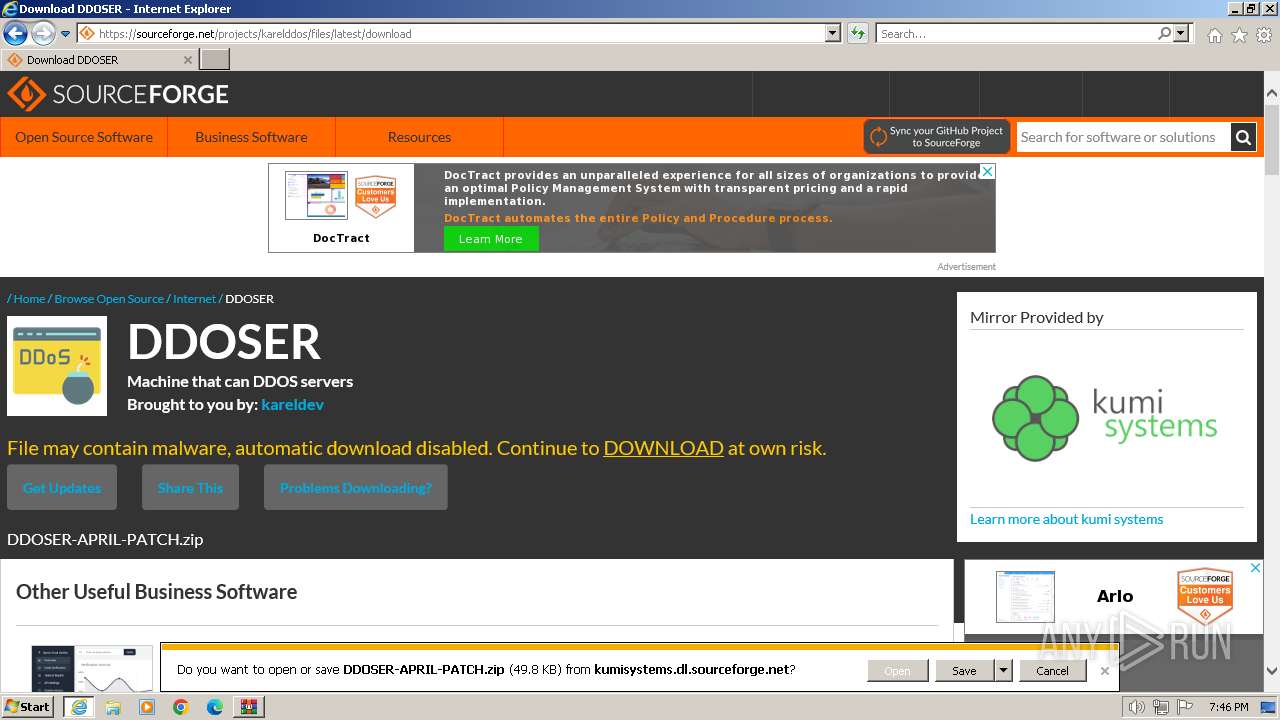1280x720 pixels.
Task: Click the red-green app taskbar icon
Action: point(248,707)
